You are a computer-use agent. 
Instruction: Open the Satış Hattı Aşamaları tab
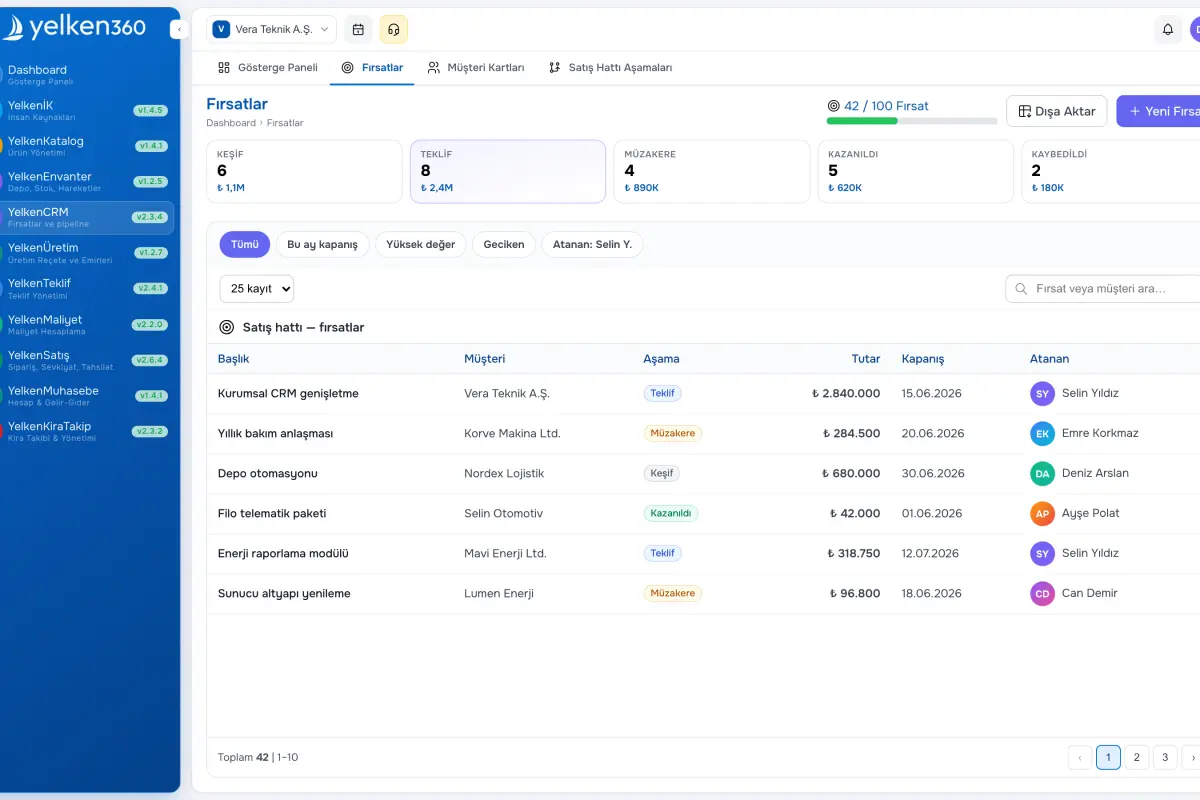610,67
